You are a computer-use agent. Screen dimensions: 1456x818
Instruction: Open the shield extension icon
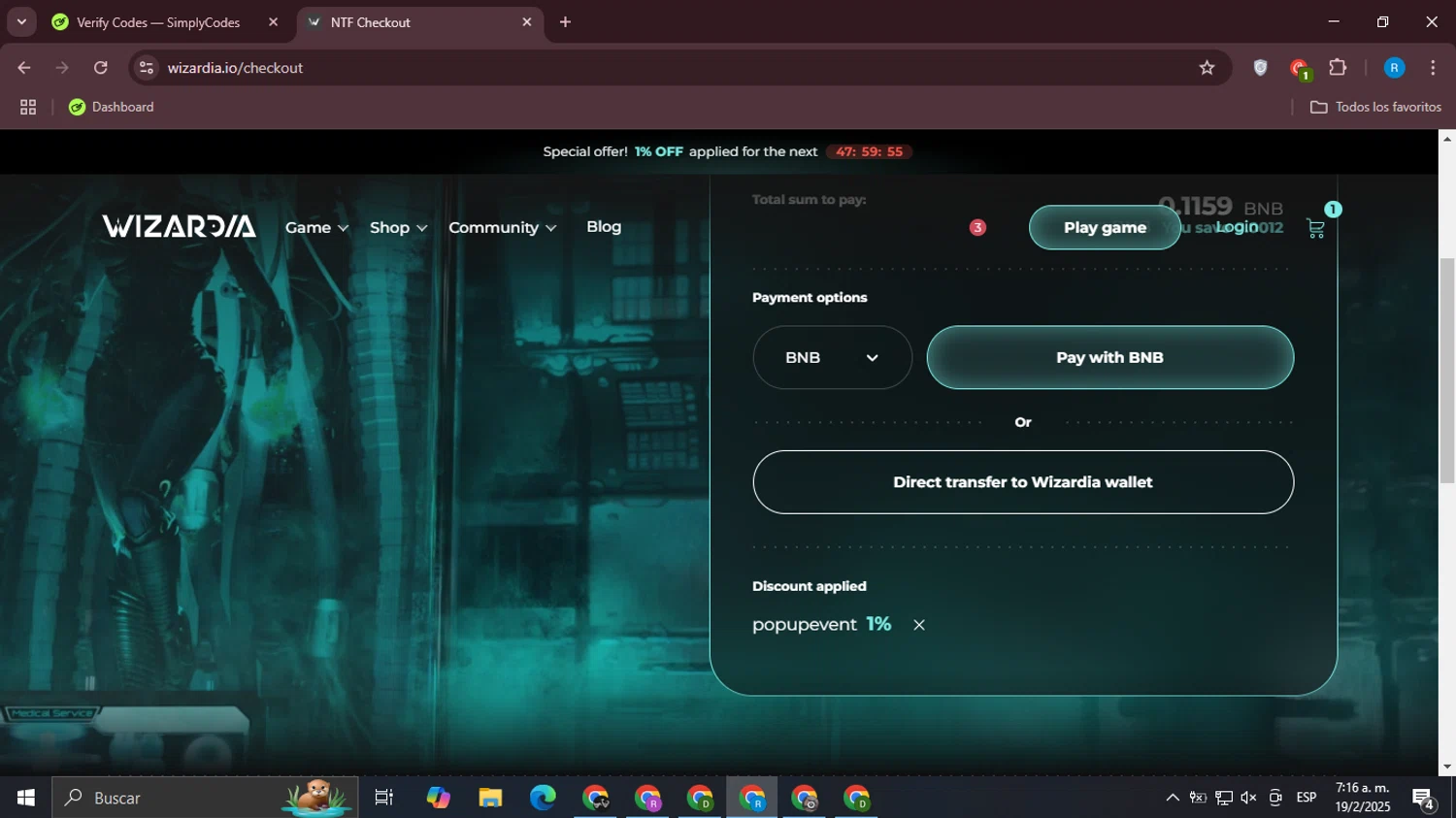(1260, 68)
